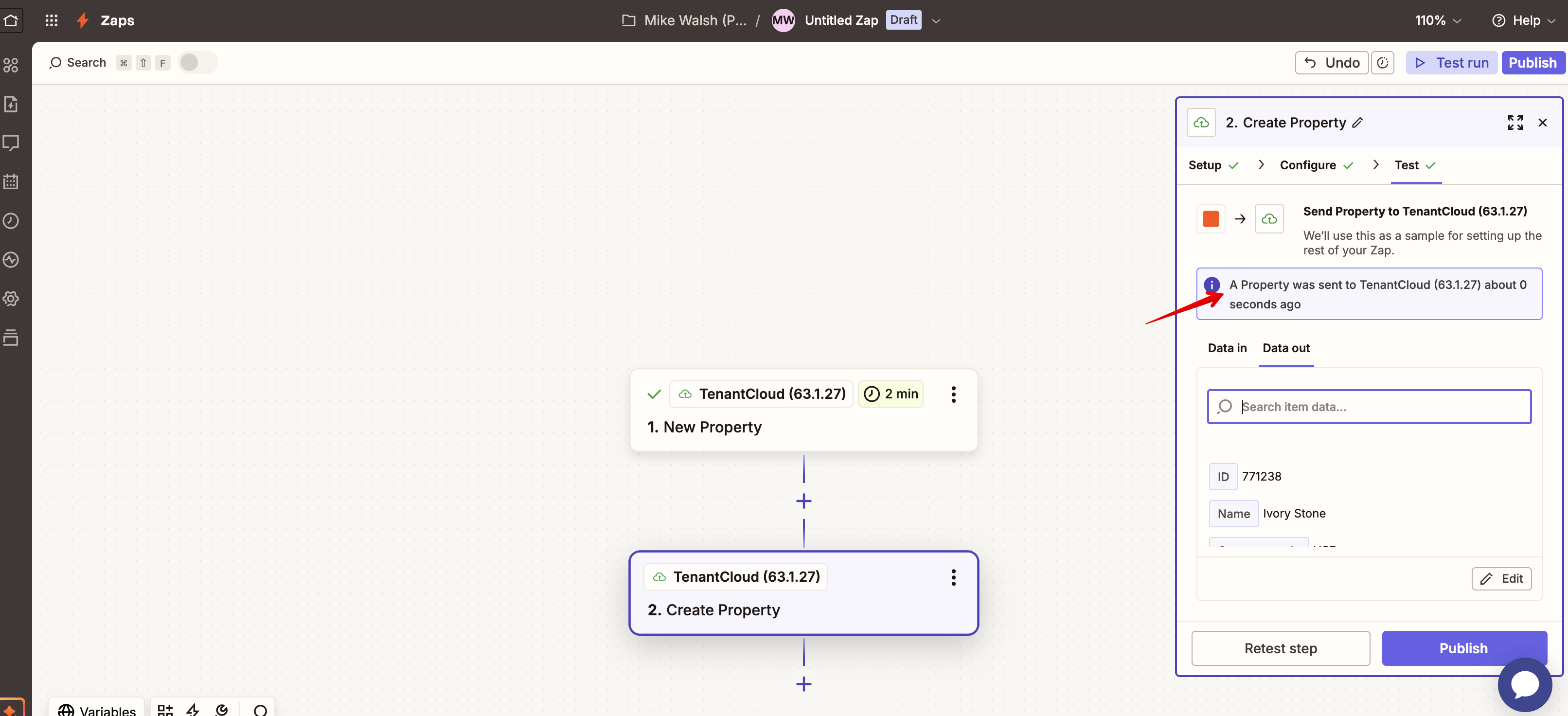
Task: Open the advanced settings gear sidebar icon
Action: 11,298
